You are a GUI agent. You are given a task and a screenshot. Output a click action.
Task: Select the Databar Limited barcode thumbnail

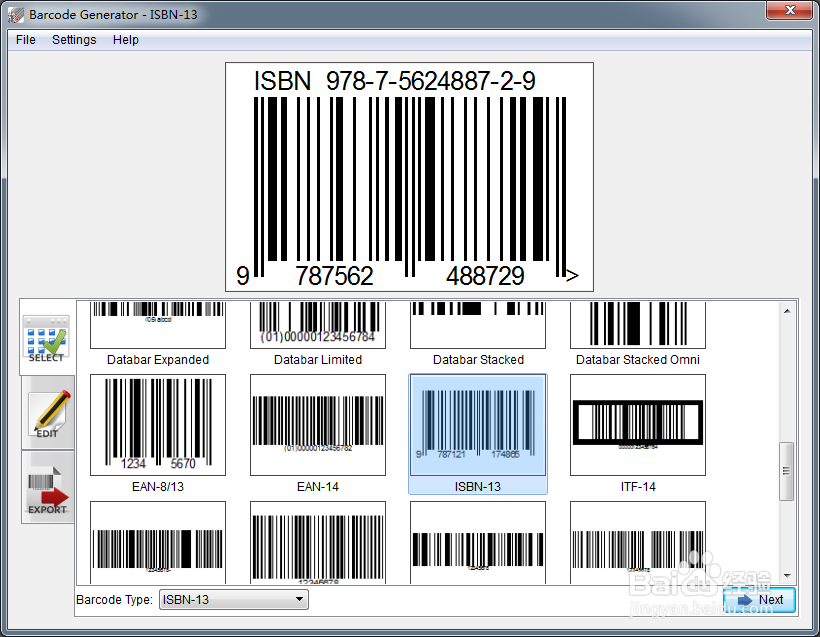(318, 325)
